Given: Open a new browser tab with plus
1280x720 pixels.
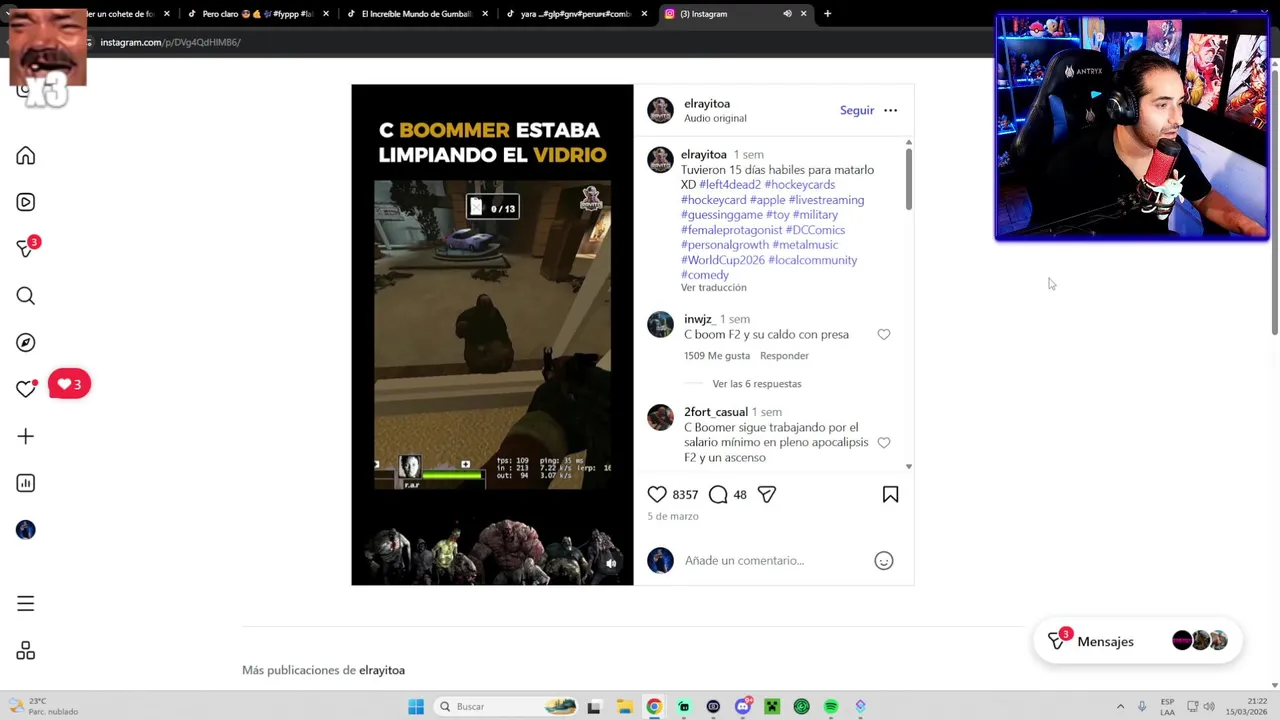Looking at the screenshot, I should click(x=827, y=14).
